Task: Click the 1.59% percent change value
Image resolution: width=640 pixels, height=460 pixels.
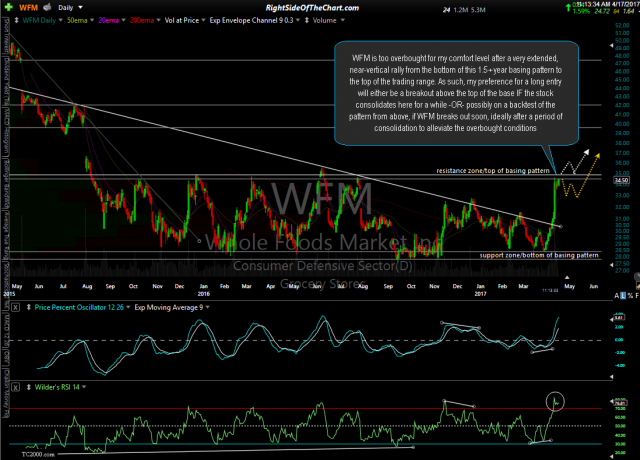Action: coord(581,11)
